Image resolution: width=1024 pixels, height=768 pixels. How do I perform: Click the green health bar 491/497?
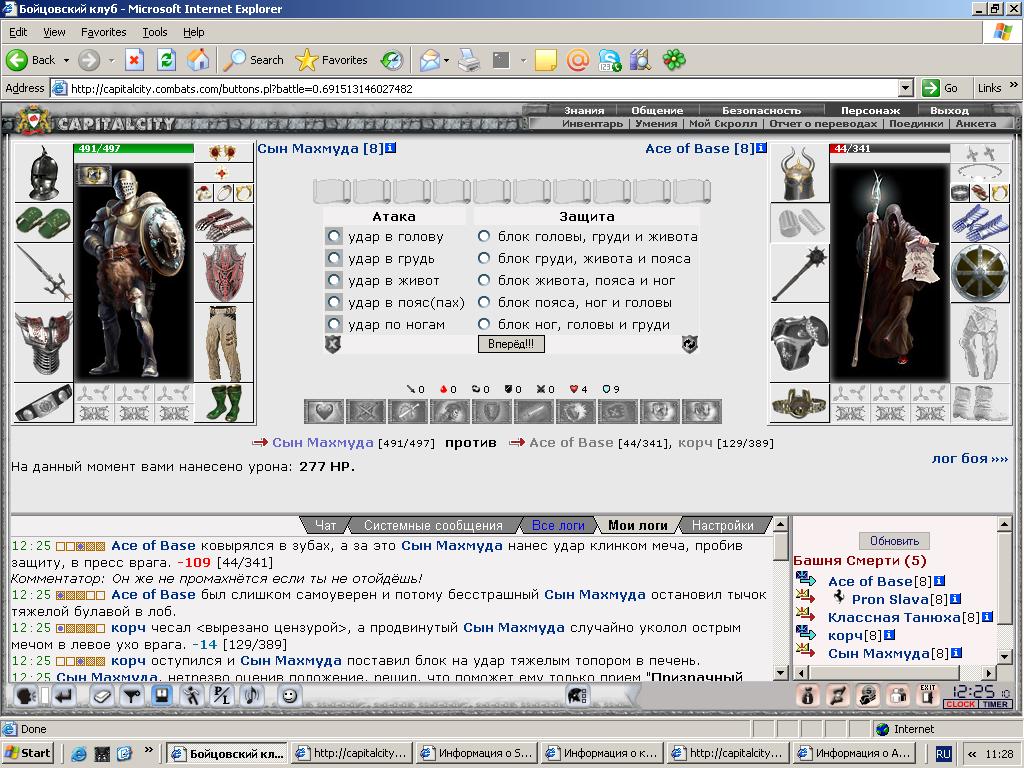pos(133,148)
